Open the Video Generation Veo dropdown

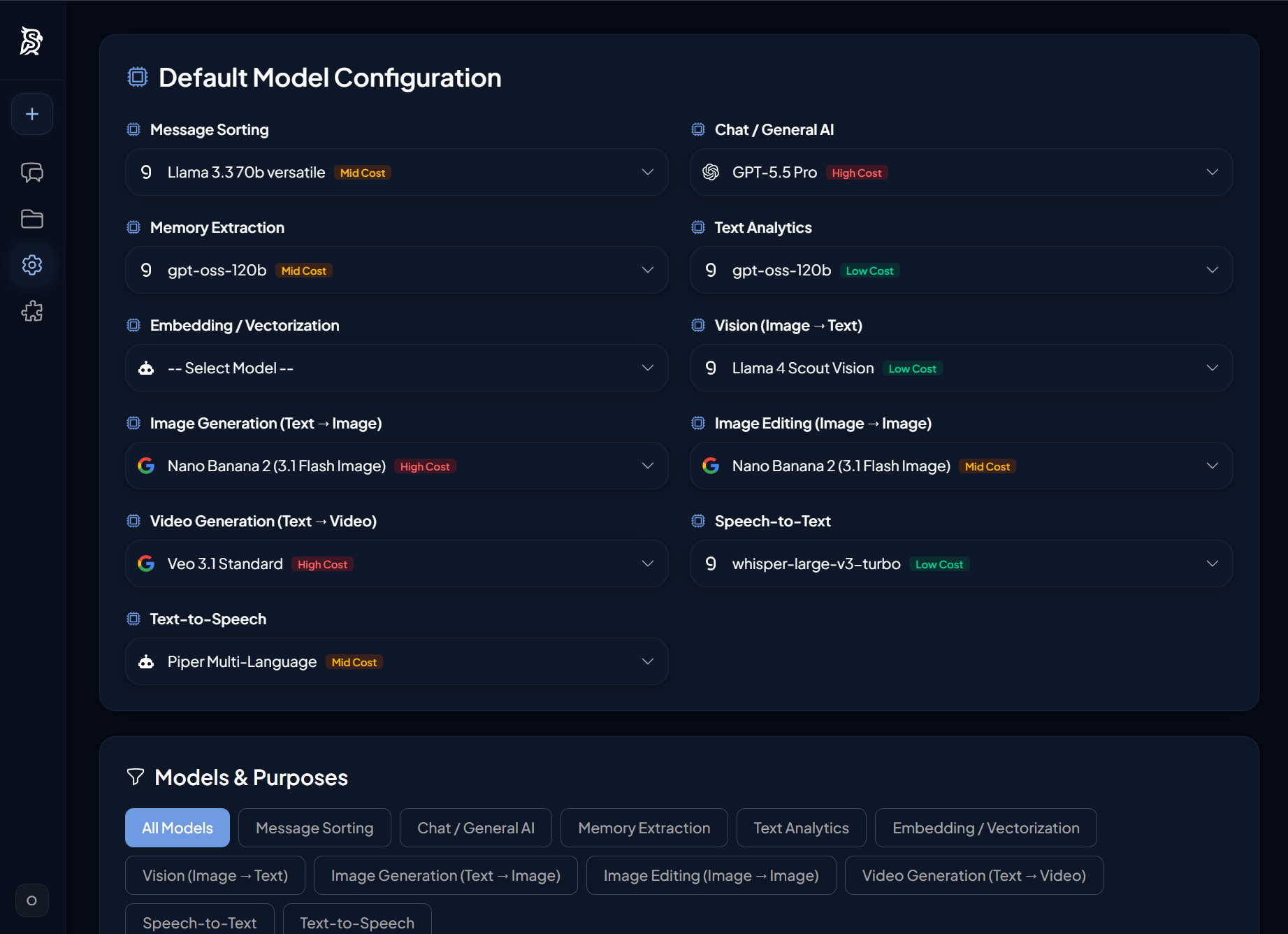[x=397, y=563]
